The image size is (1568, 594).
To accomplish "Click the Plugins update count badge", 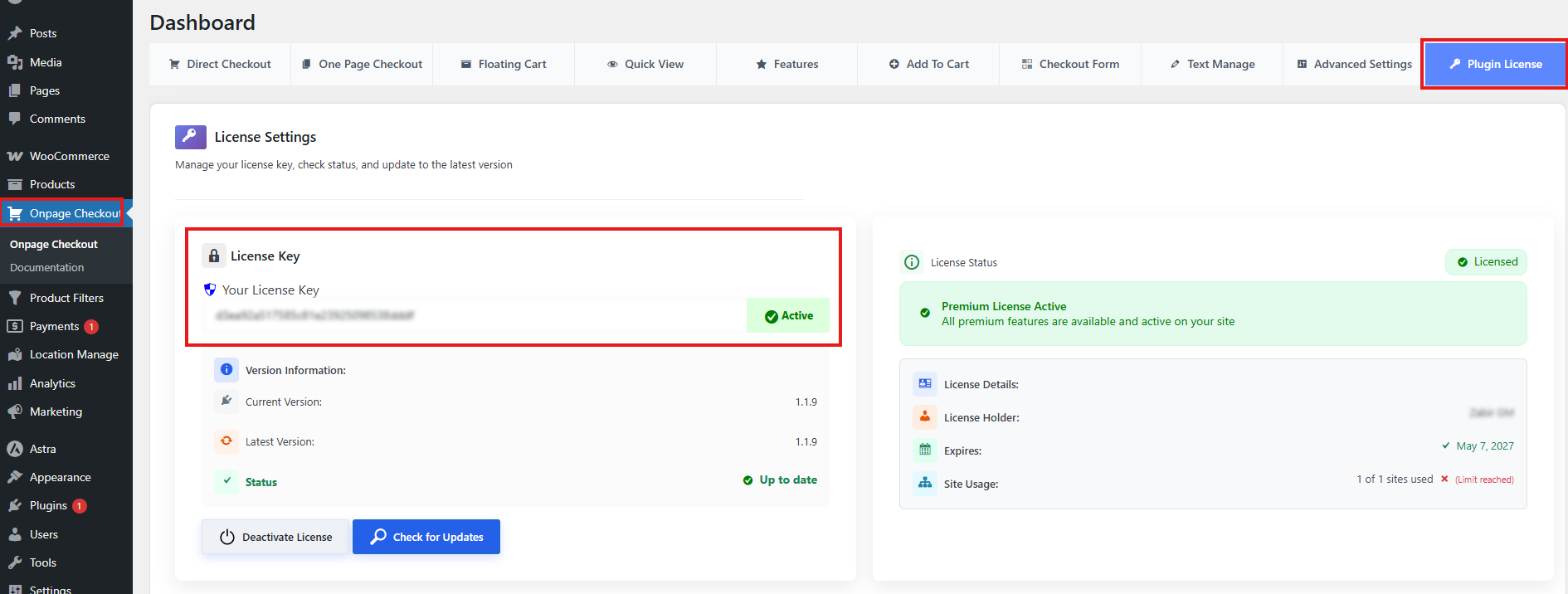I will 80,506.
